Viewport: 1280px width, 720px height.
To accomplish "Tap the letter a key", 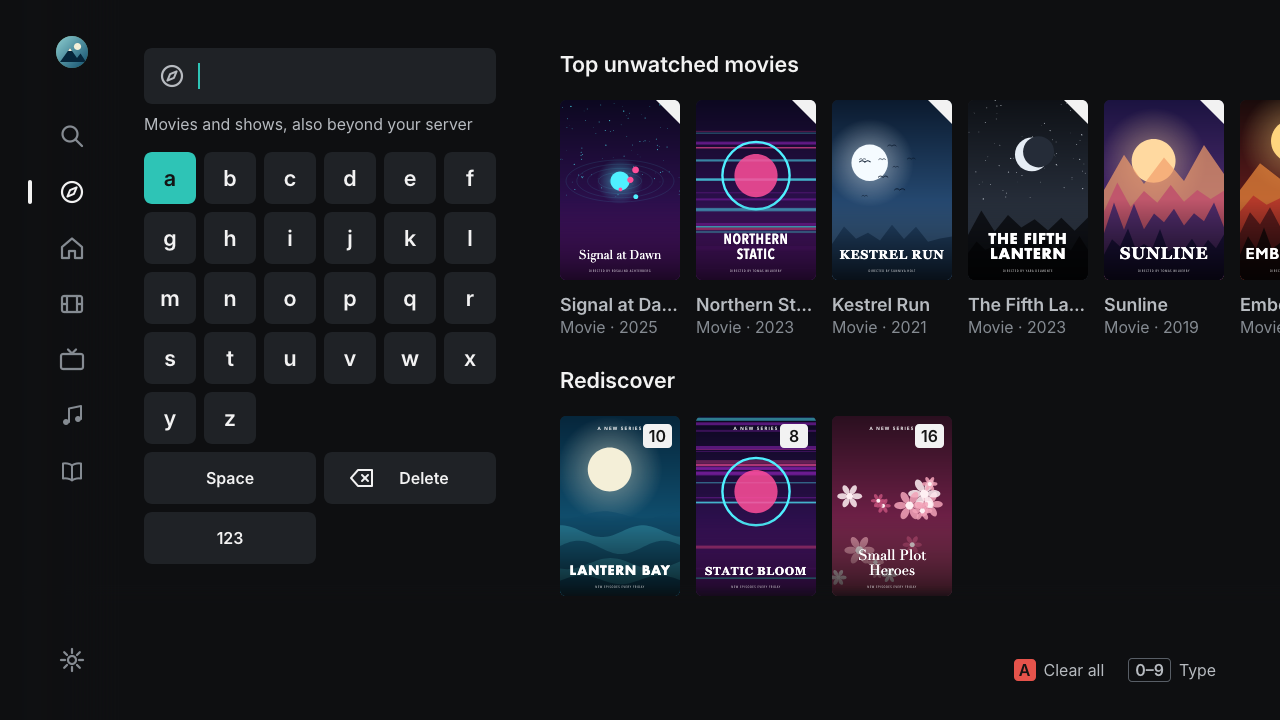I will tap(170, 178).
